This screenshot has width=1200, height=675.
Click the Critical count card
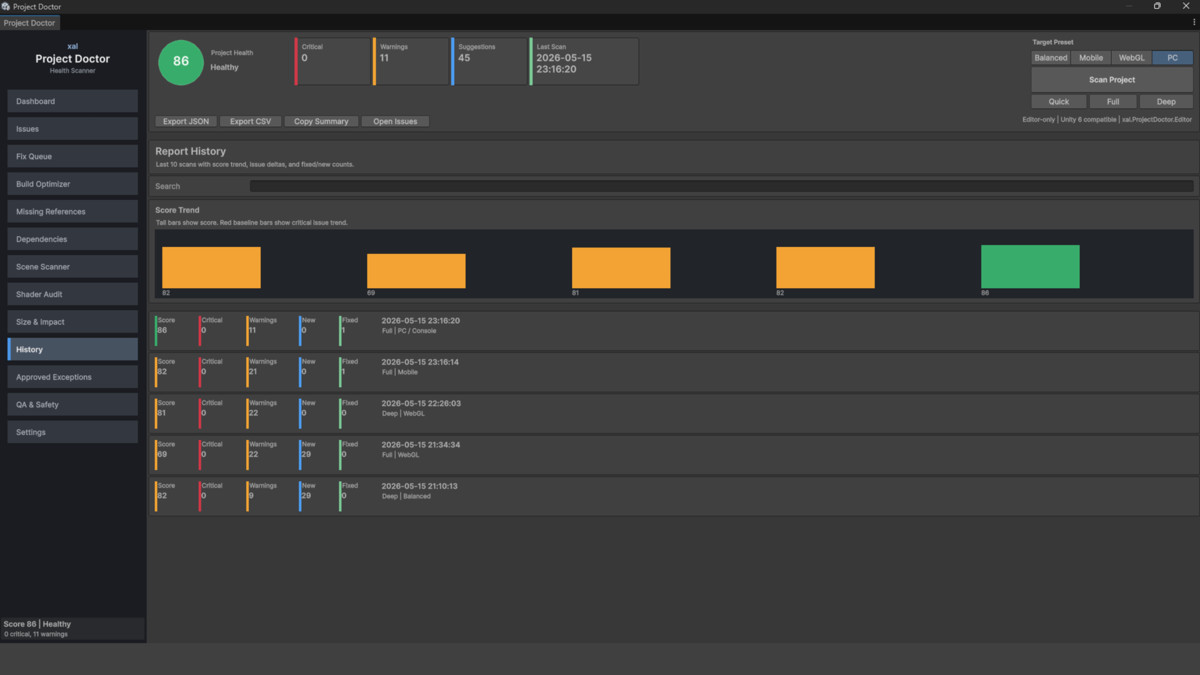click(332, 61)
